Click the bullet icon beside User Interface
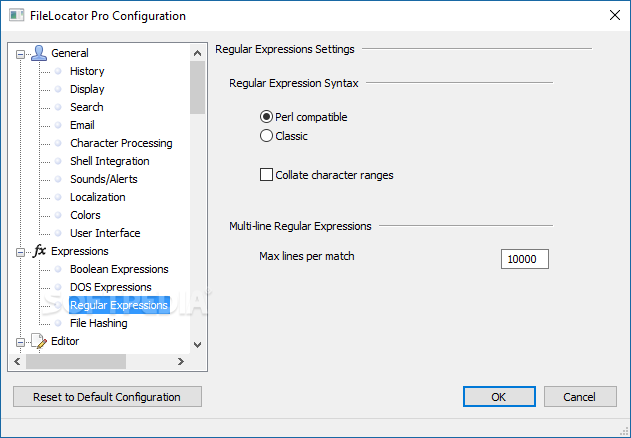 pos(58,233)
